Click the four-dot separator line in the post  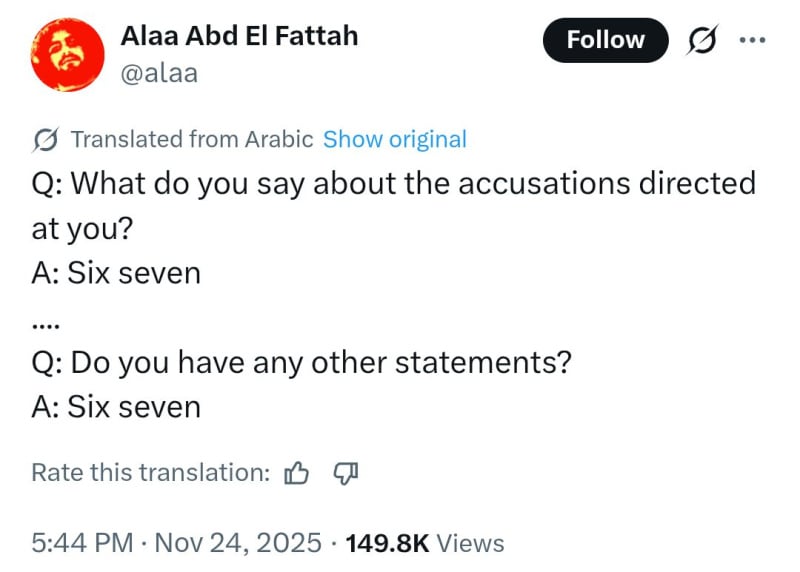(x=45, y=326)
